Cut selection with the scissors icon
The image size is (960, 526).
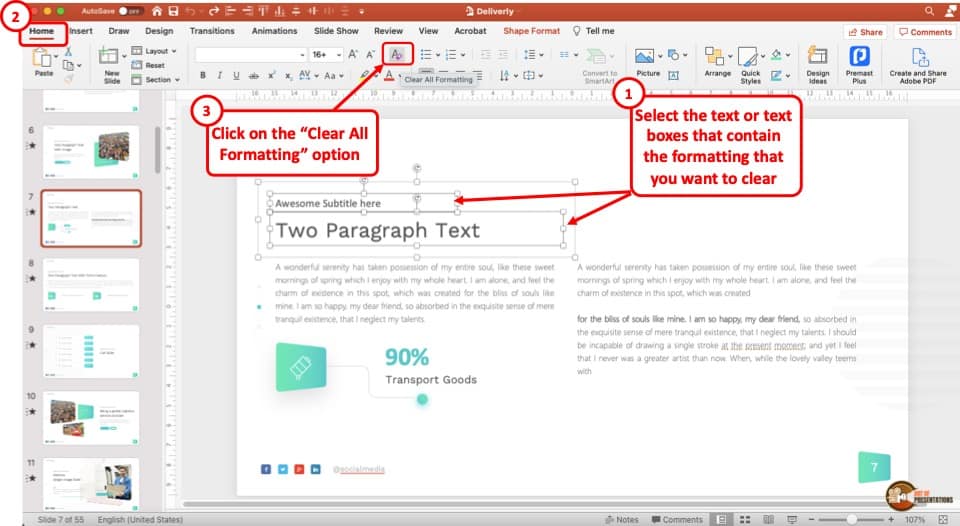(x=68, y=52)
